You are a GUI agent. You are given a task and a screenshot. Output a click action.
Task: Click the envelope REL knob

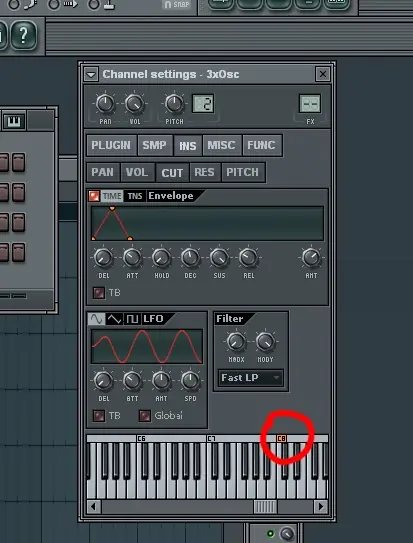(249, 258)
